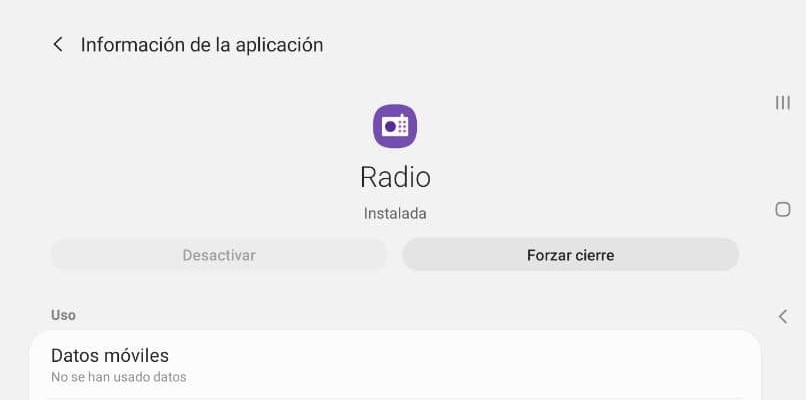The width and height of the screenshot is (806, 400).
Task: Tap the Uso section heading
Action: pyautogui.click(x=63, y=315)
